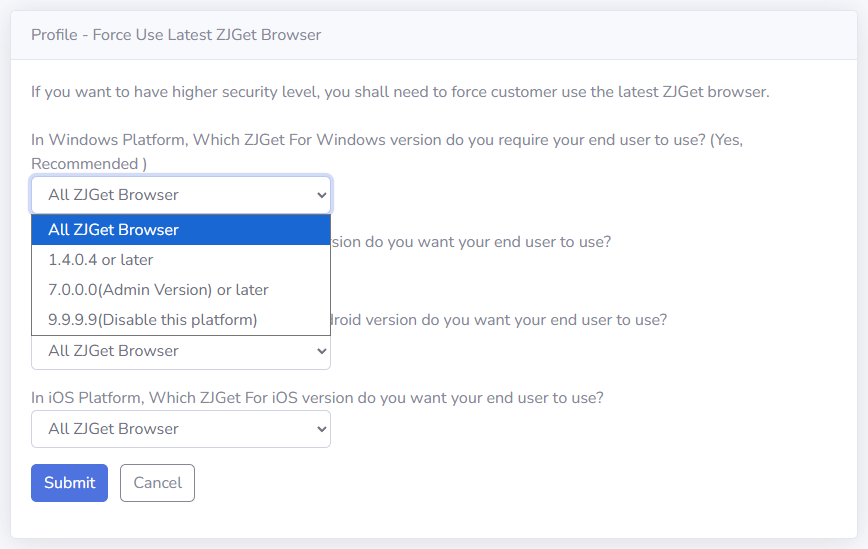868x549 pixels.
Task: Select "9.9.9.9(Disable this platform)" option
Action: point(153,320)
